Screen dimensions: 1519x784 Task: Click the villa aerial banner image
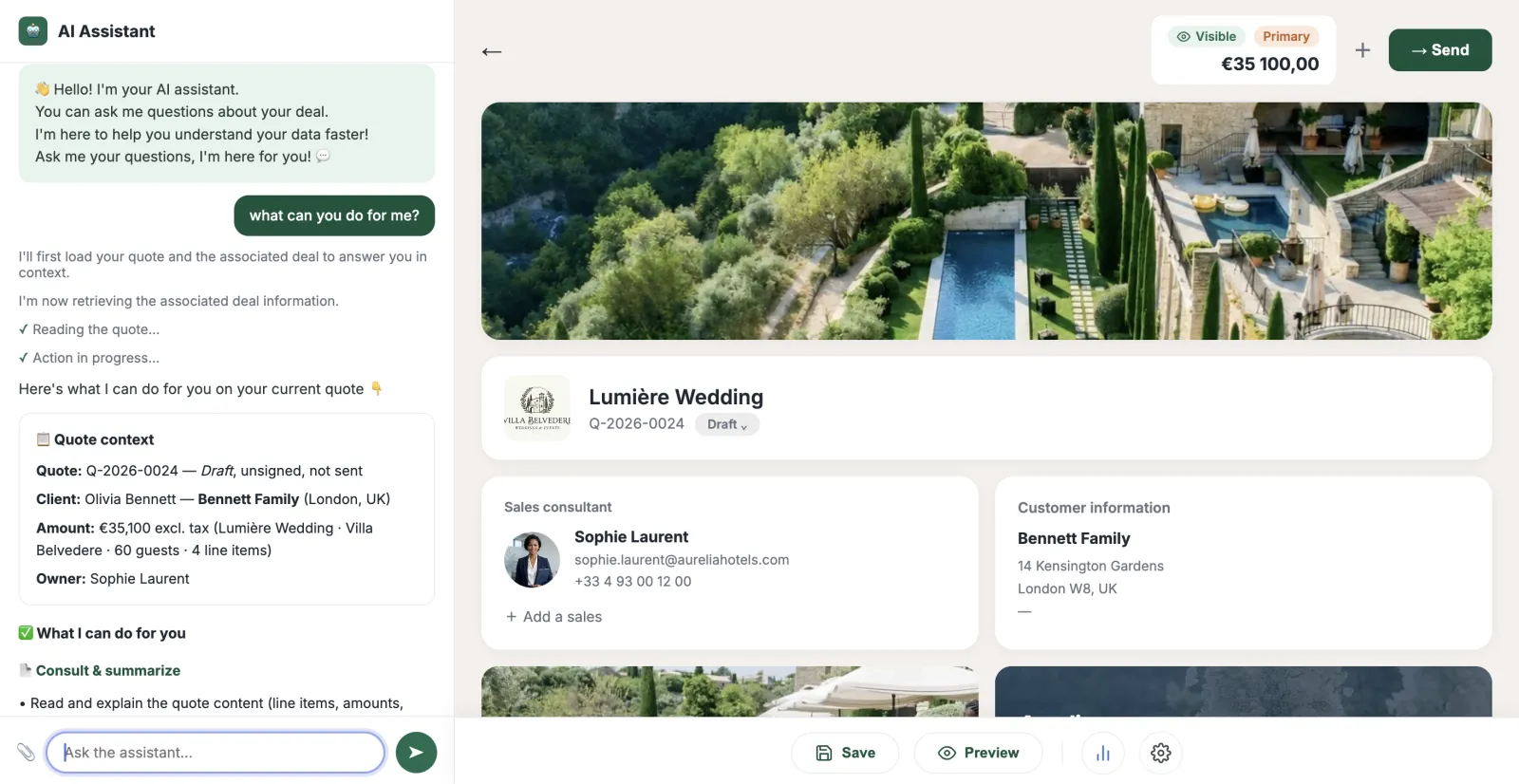(x=986, y=221)
